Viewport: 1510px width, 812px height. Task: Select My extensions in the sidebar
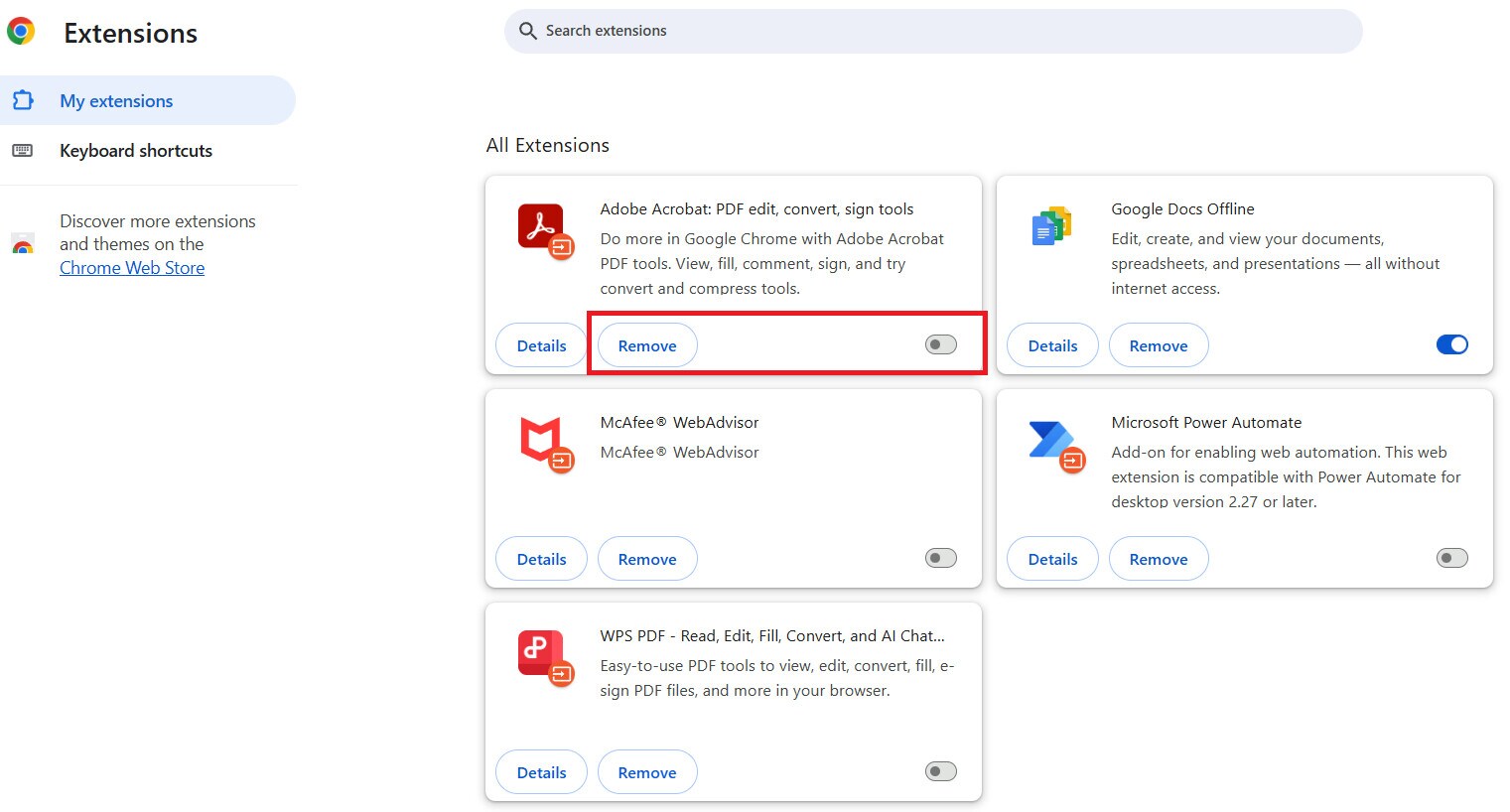point(116,100)
